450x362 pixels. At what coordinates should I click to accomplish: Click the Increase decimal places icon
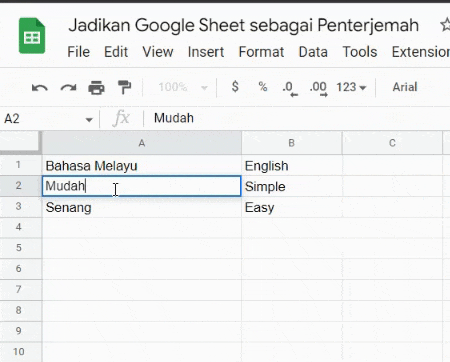[318, 89]
